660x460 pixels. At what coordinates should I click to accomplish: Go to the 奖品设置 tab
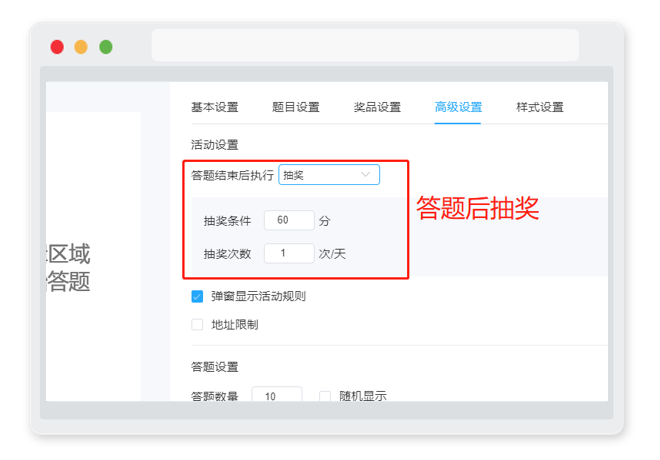click(377, 107)
